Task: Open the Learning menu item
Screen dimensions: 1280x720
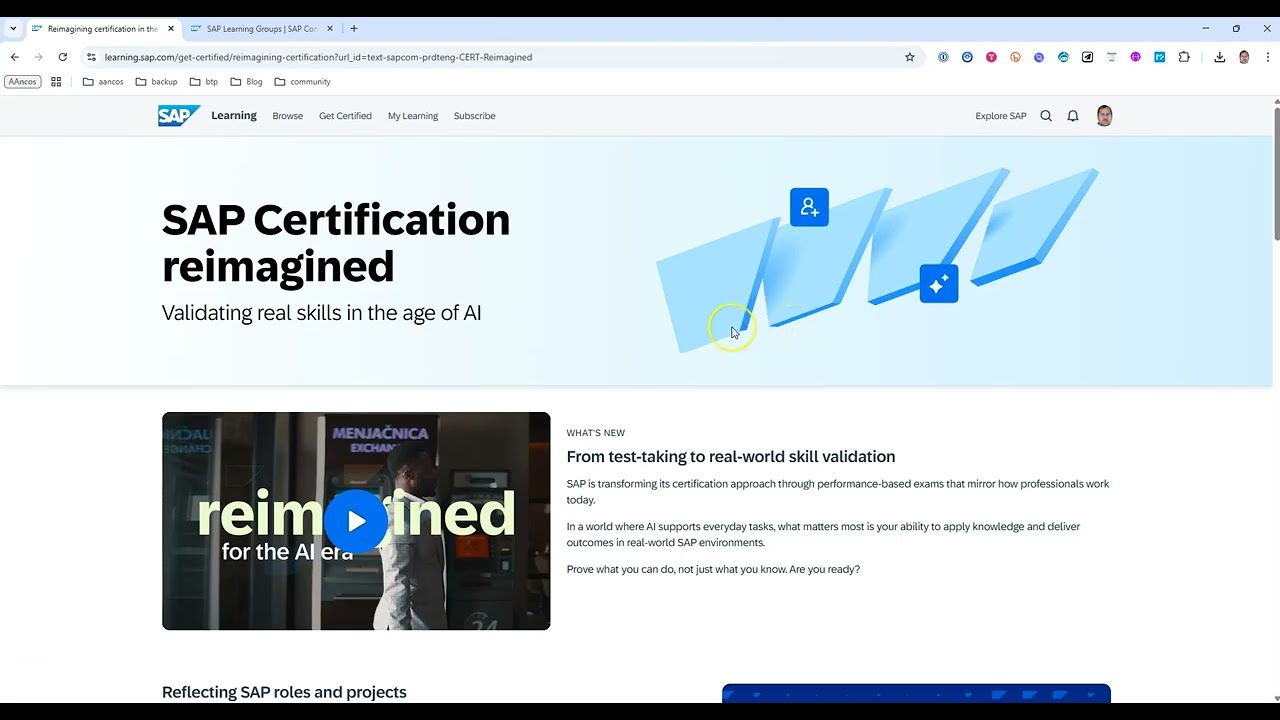Action: (234, 116)
